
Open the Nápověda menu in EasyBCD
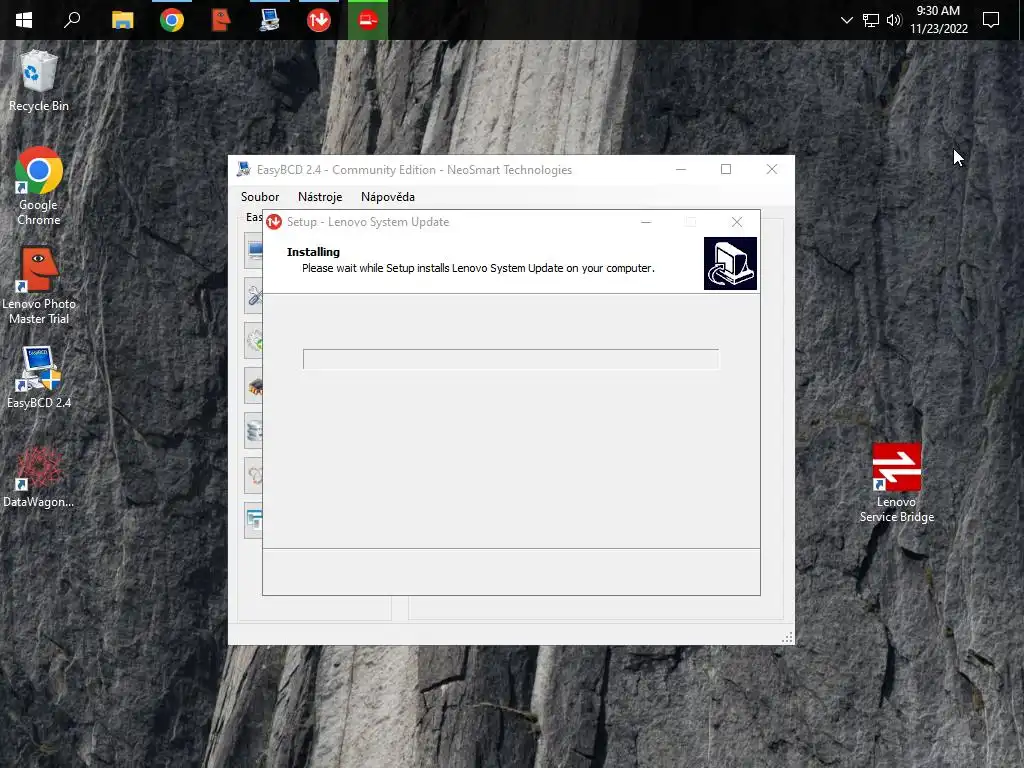click(x=388, y=197)
